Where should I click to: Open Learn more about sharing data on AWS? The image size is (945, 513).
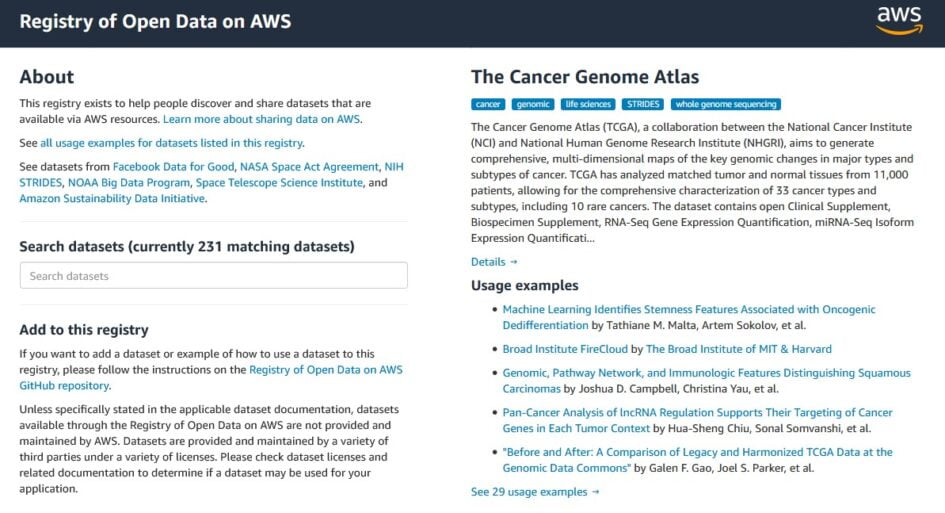(x=262, y=119)
